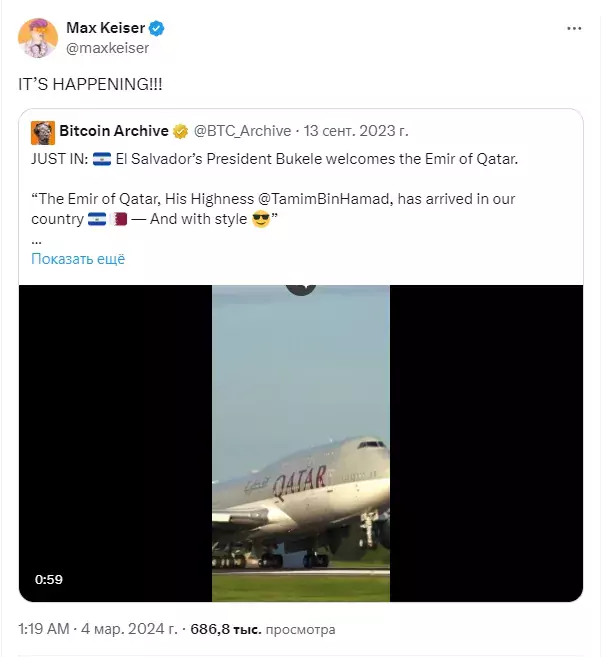Click the 0:59 video duration label
This screenshot has width=606, height=657.
[49, 579]
